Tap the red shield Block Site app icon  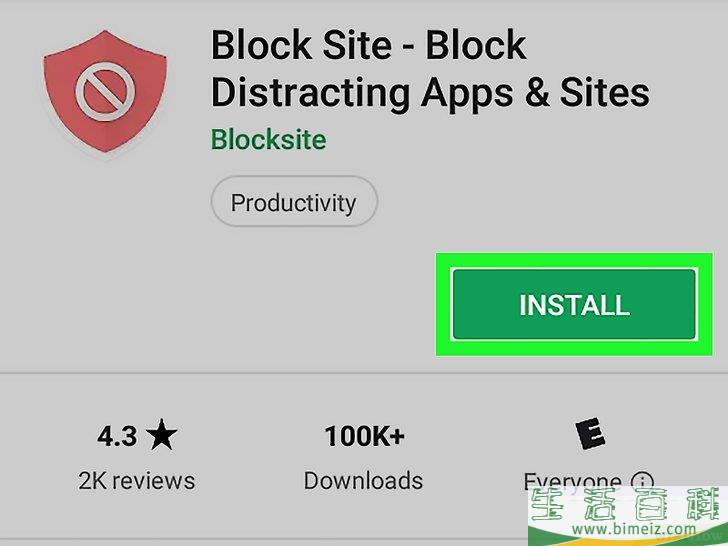[105, 92]
